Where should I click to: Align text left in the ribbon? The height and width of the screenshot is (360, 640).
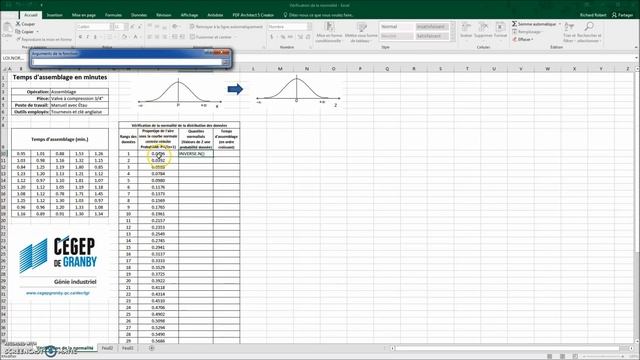[150, 37]
